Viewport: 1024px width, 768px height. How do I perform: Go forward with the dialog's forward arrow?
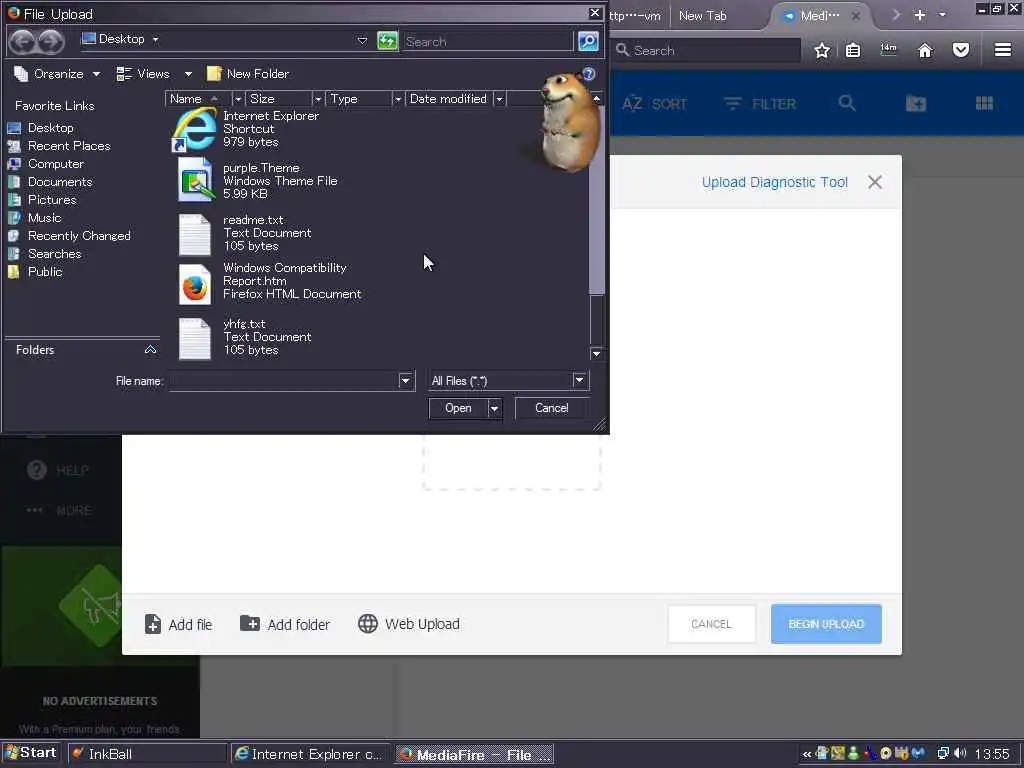(51, 41)
